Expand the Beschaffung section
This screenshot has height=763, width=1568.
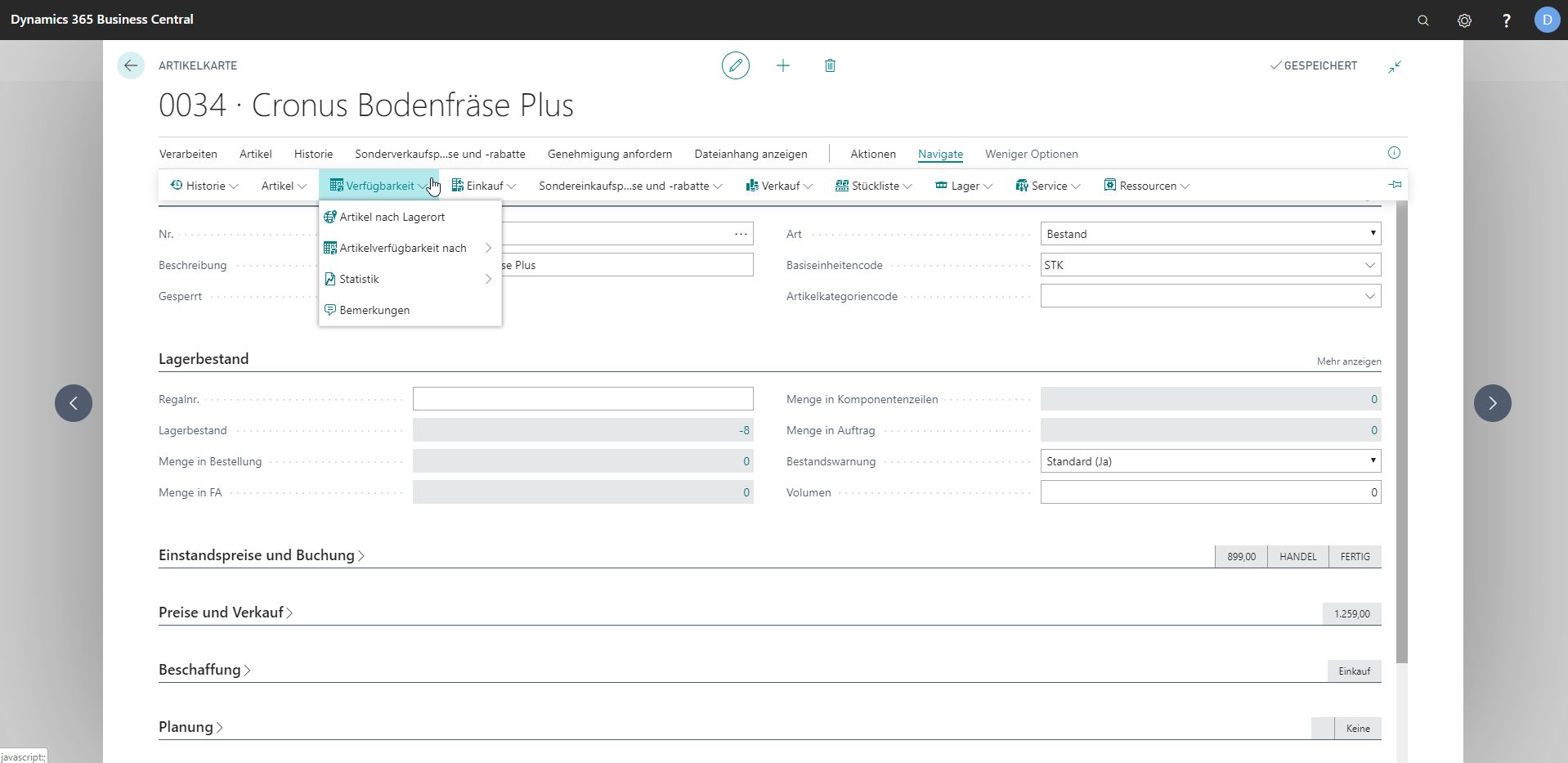point(204,670)
